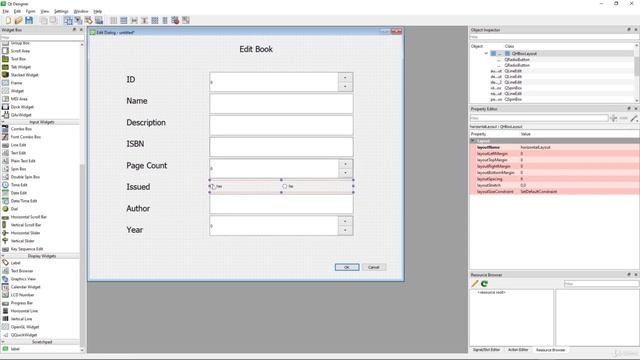Click the reload resources green icon

coord(484,284)
